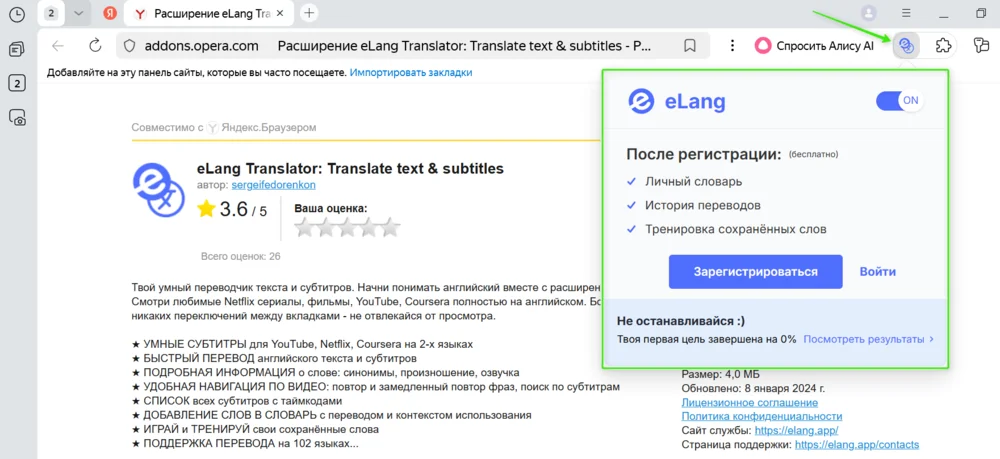
Task: Click 'СПИСОК всех субтитров с таймкодами' line
Action: coord(237,401)
